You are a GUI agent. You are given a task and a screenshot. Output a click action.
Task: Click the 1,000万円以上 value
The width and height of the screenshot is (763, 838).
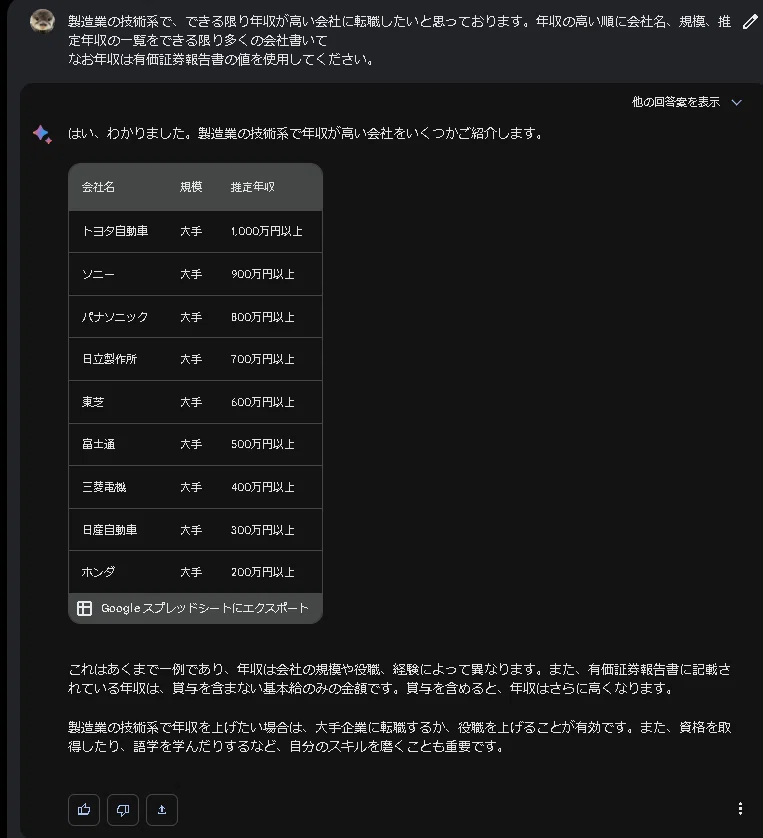pyautogui.click(x=267, y=231)
